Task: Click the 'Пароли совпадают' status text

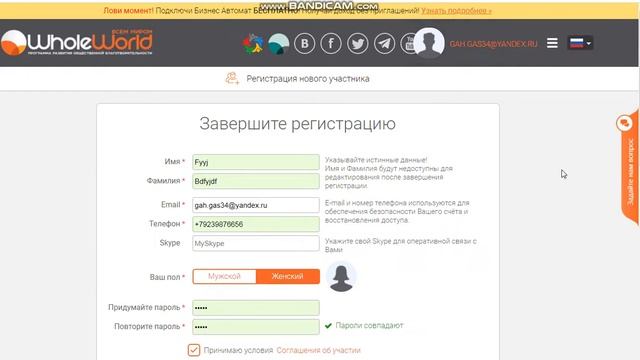Action: tap(369, 325)
